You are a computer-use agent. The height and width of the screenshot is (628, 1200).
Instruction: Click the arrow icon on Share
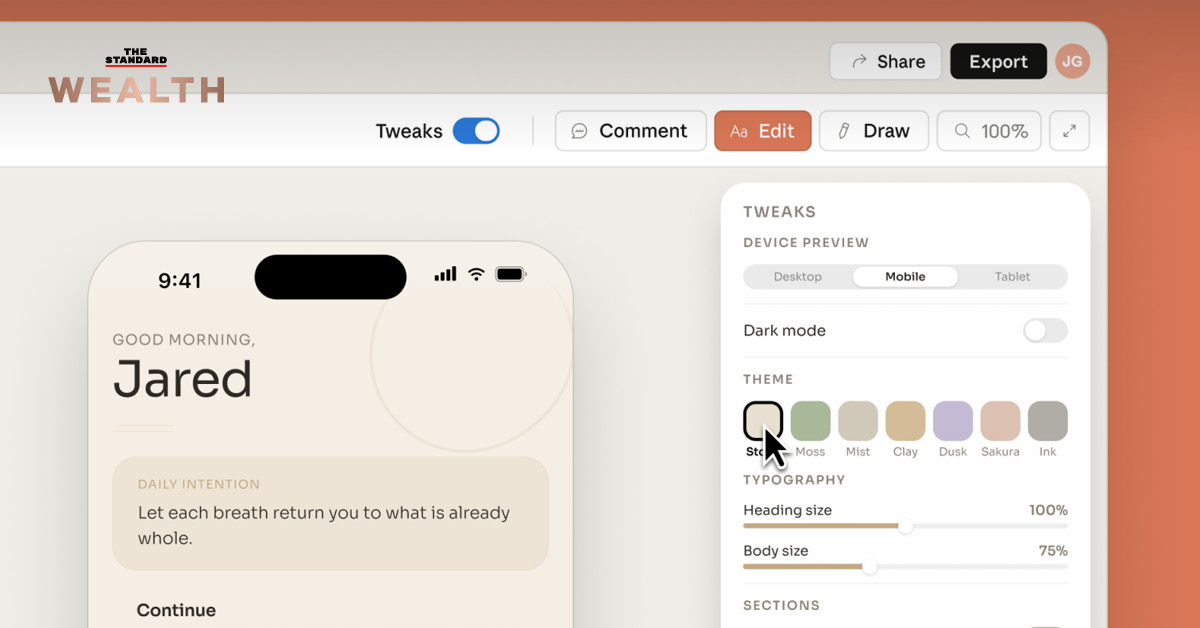click(859, 62)
